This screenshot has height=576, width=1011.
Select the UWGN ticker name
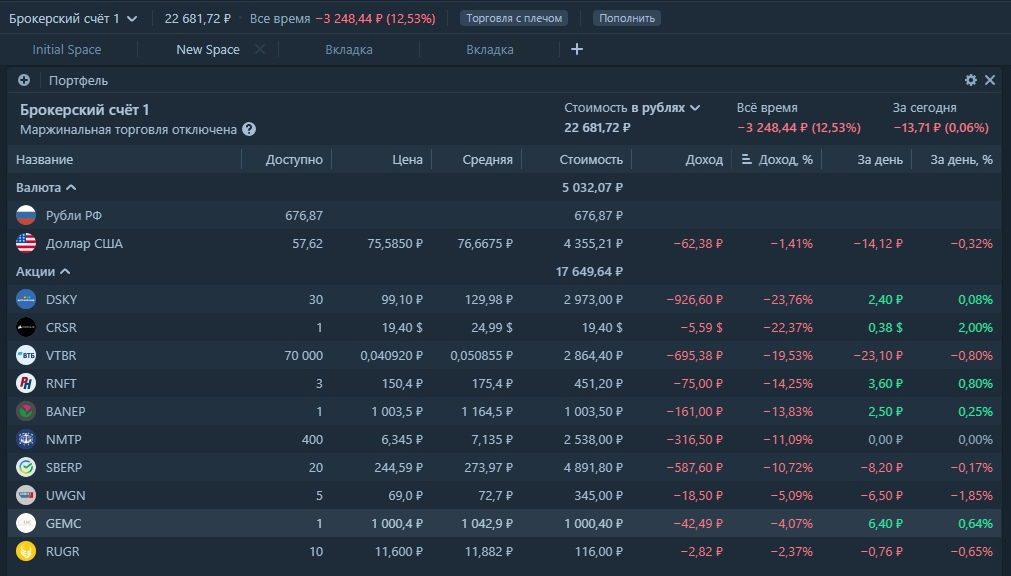pos(66,495)
